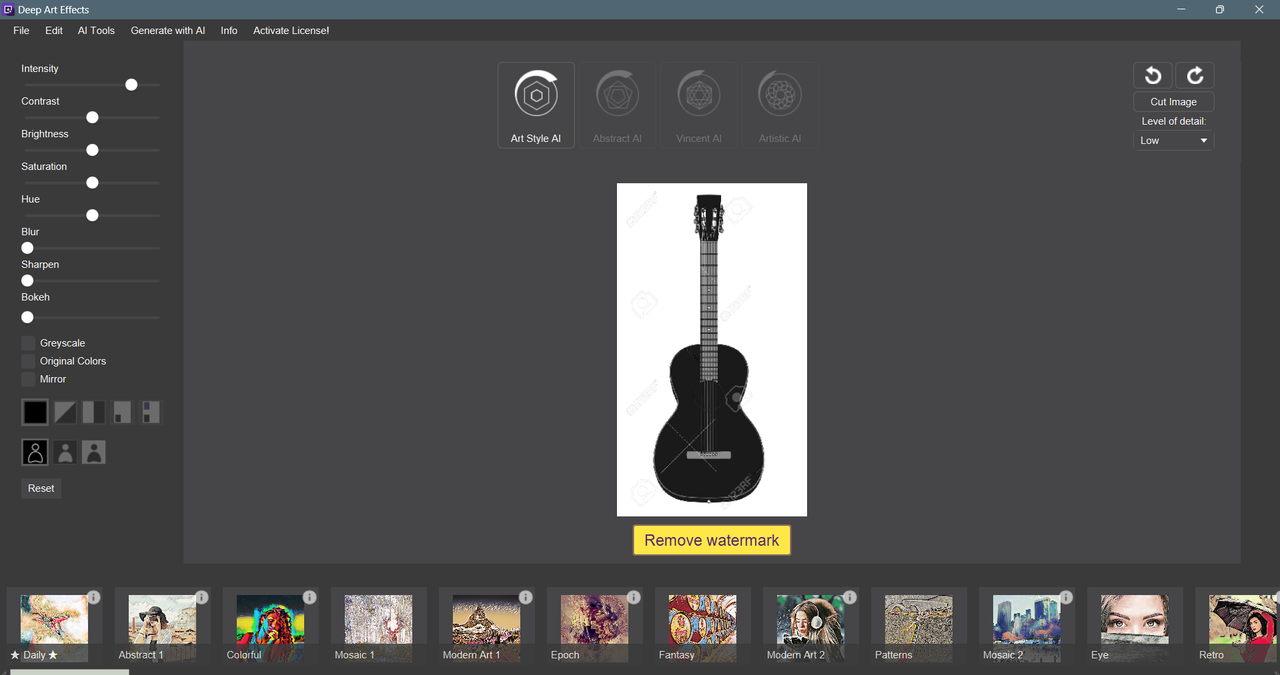Click the Hue slider handle
This screenshot has width=1280, height=675.
(92, 215)
